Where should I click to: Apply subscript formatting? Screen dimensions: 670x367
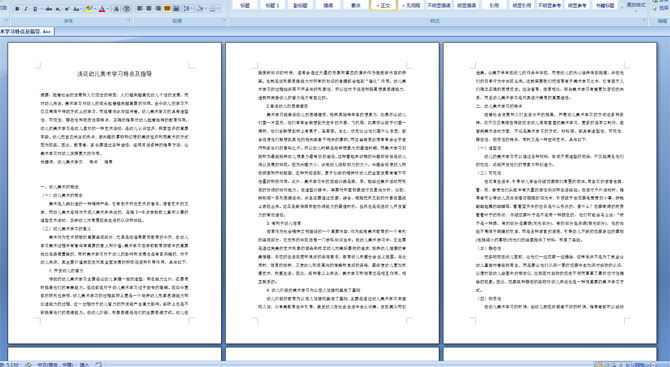tap(58, 9)
